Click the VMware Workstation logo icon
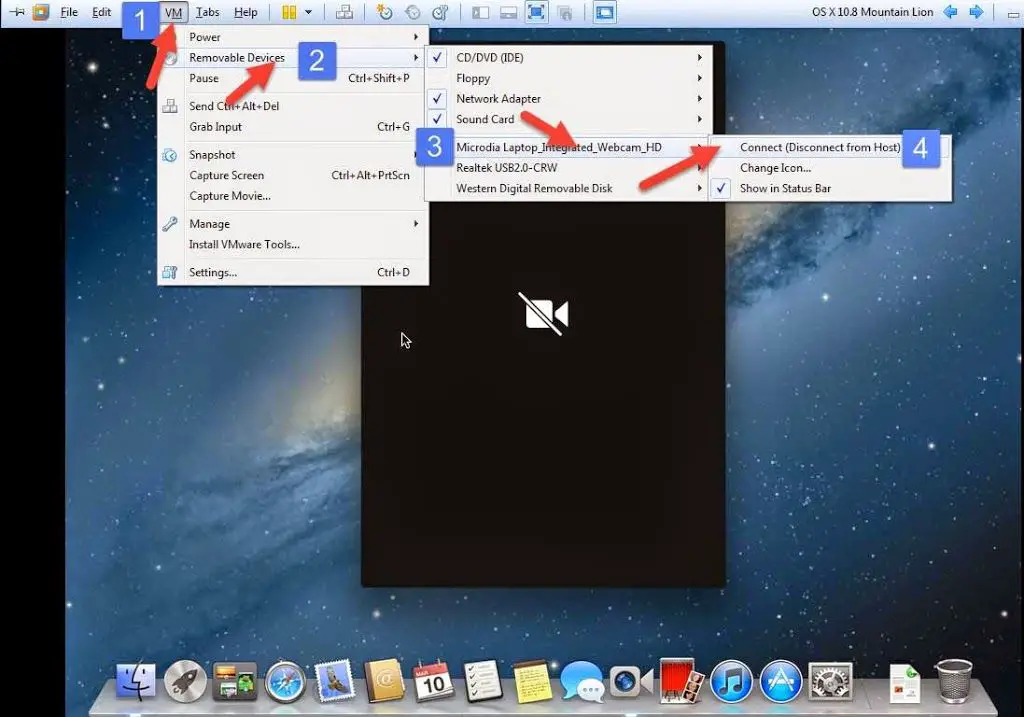Viewport: 1024px width, 717px height. click(x=41, y=12)
